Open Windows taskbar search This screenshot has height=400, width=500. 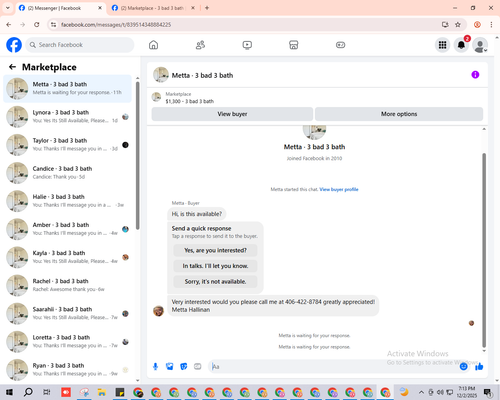click(28, 392)
